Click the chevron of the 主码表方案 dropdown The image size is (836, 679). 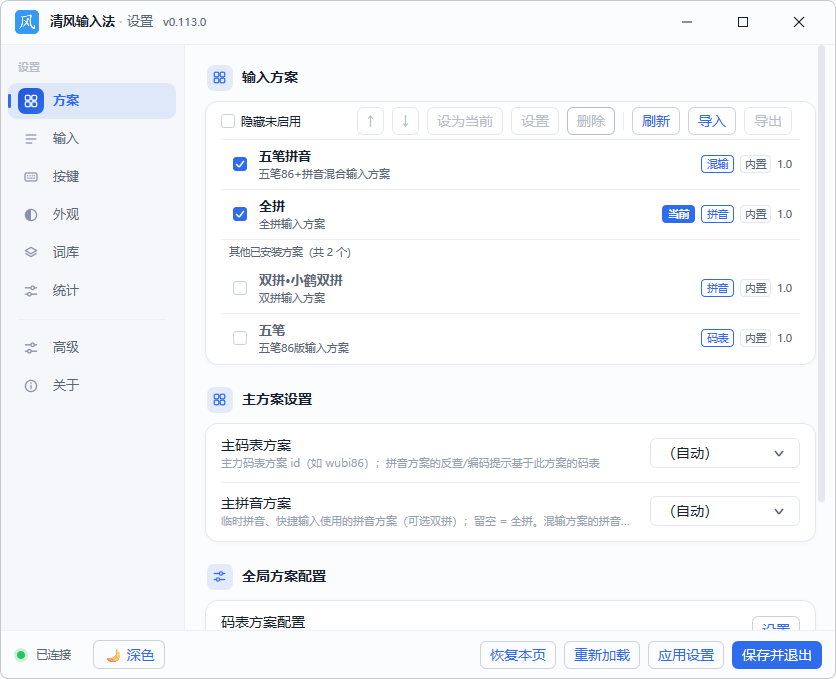[x=779, y=454]
